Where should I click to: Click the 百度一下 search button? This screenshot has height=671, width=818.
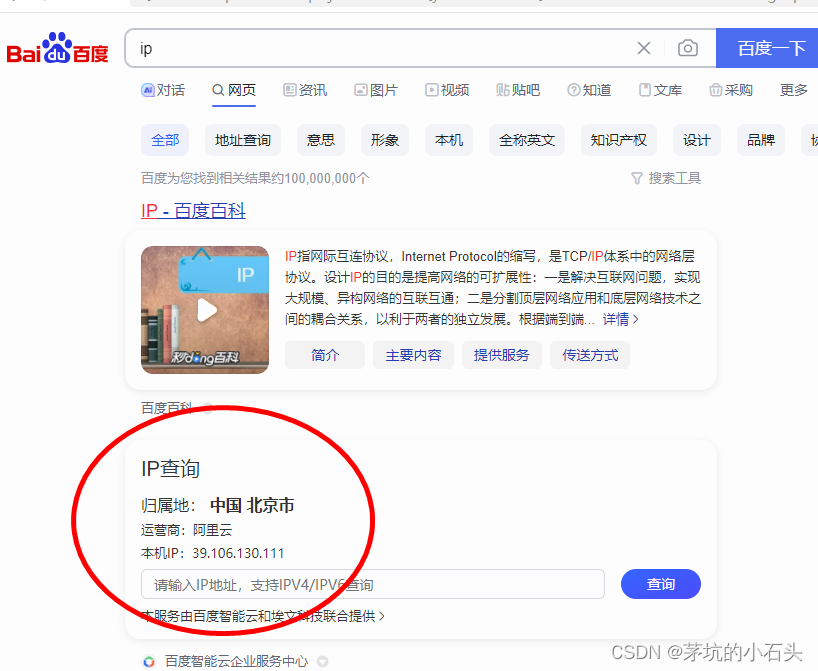pyautogui.click(x=767, y=48)
